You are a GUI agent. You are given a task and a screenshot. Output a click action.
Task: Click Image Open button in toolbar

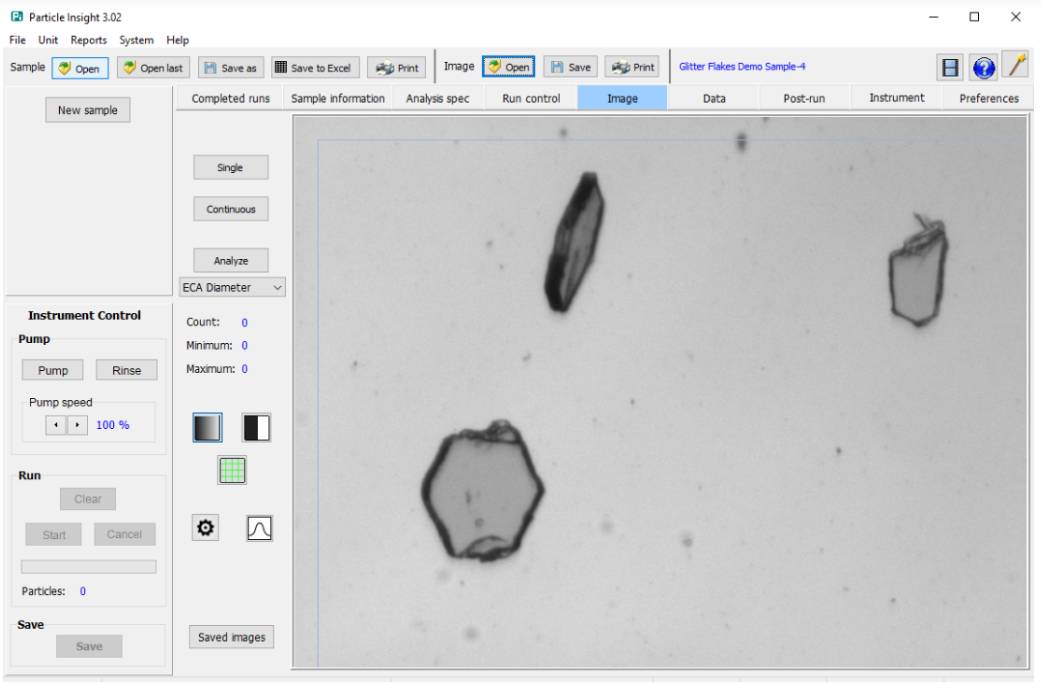(x=509, y=67)
